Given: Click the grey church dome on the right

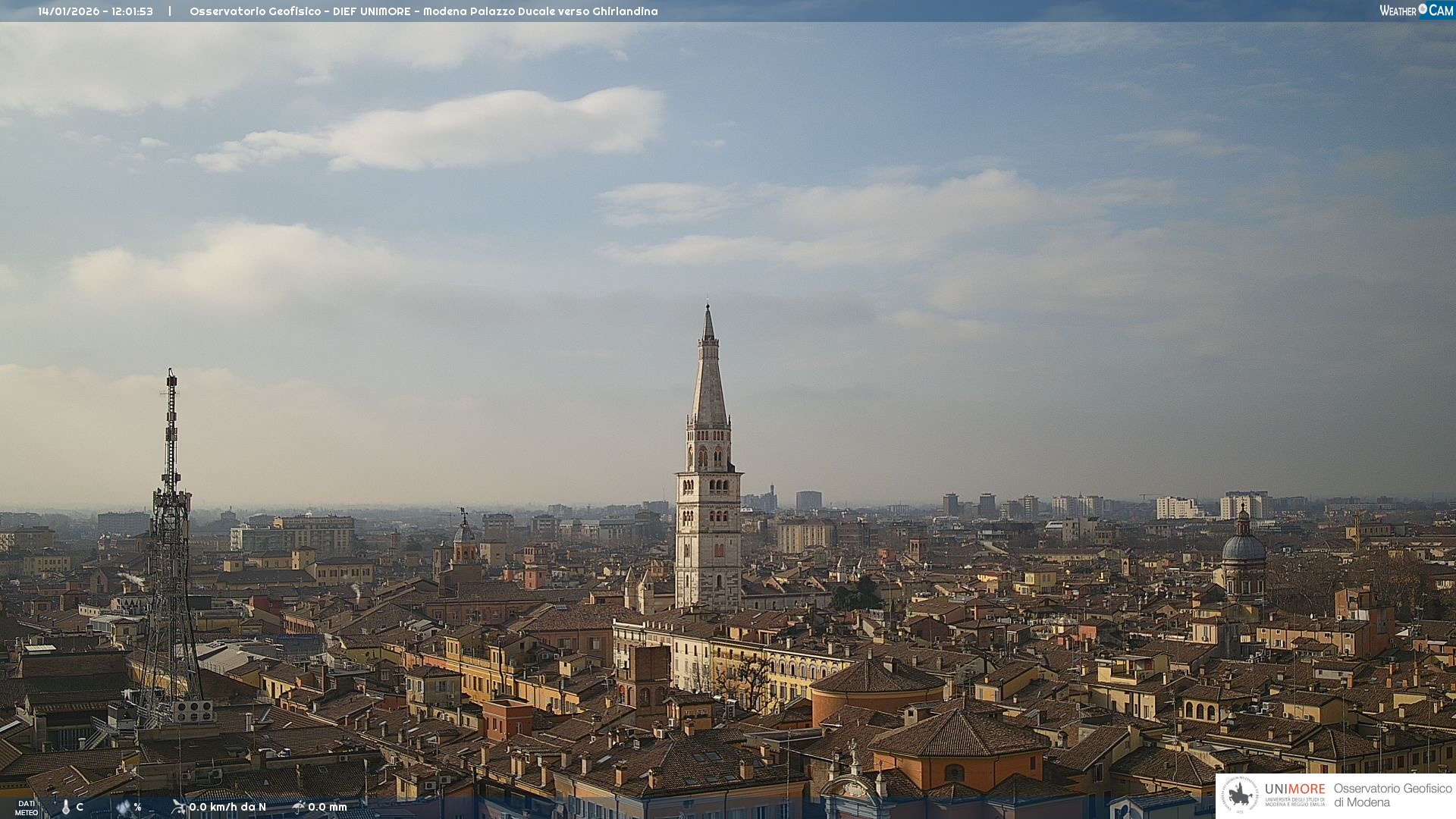Looking at the screenshot, I should pyautogui.click(x=1244, y=546).
